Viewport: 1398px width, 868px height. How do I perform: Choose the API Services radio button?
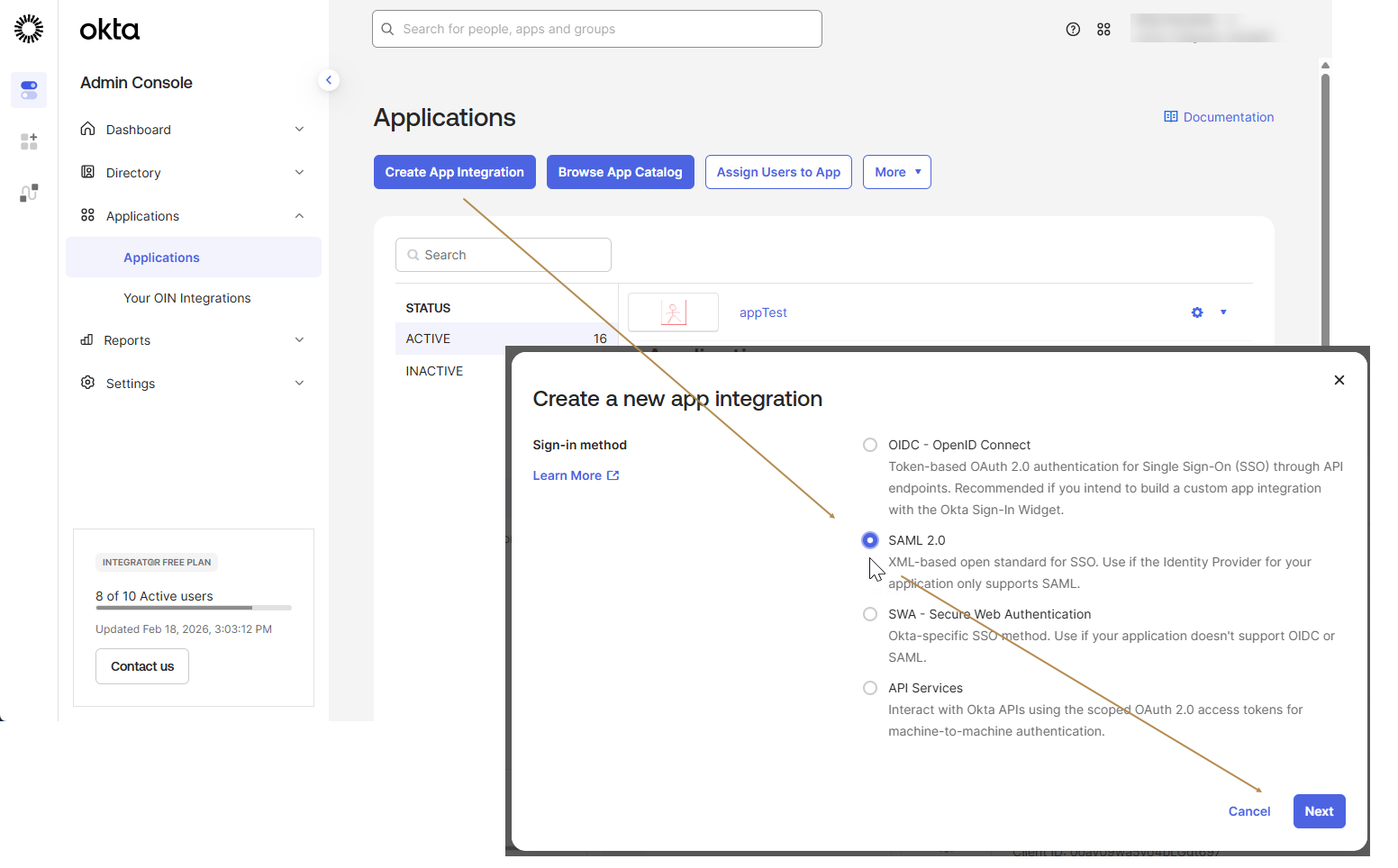click(870, 688)
